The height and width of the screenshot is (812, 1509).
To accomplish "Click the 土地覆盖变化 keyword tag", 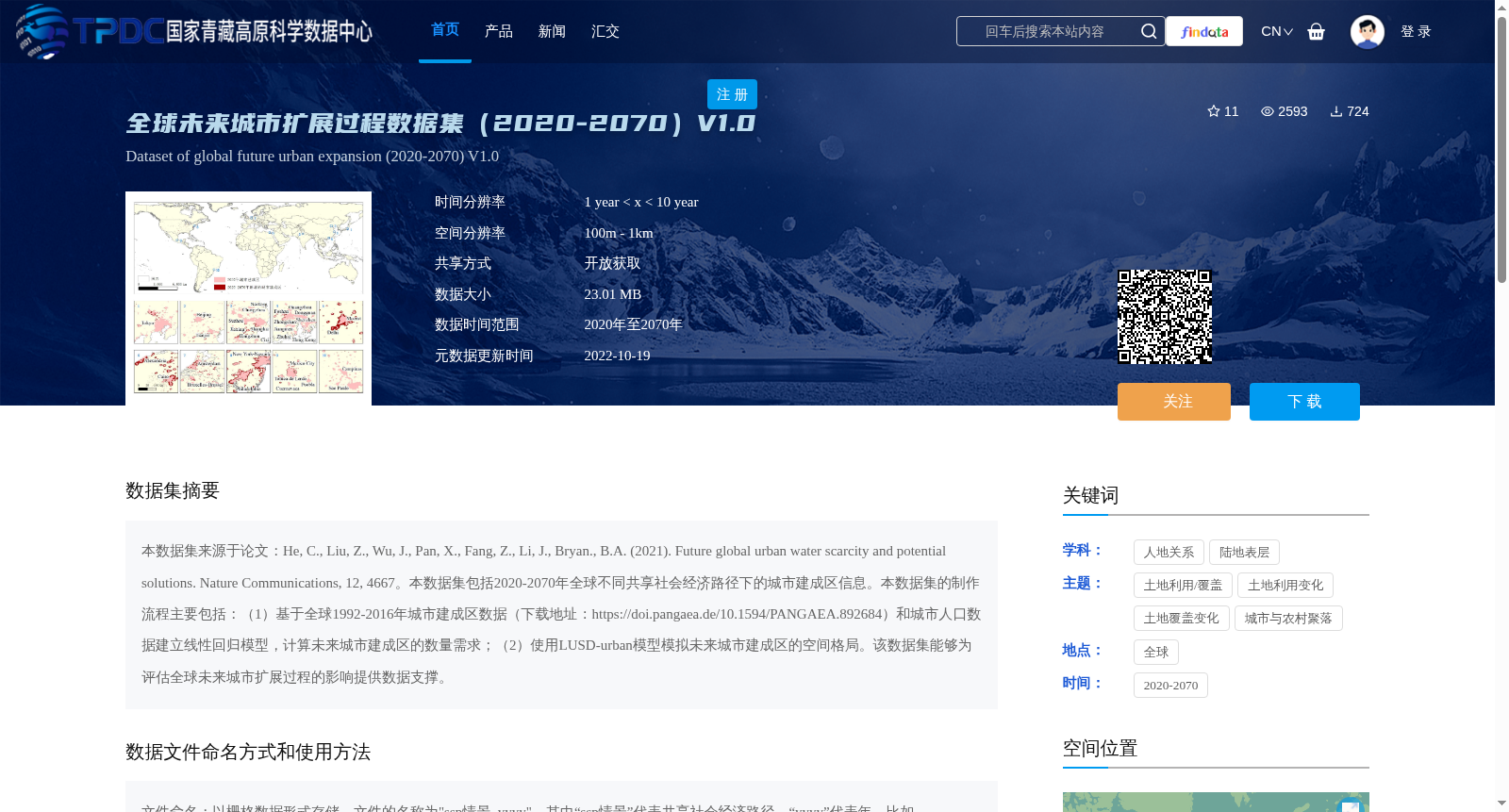I will (1181, 619).
